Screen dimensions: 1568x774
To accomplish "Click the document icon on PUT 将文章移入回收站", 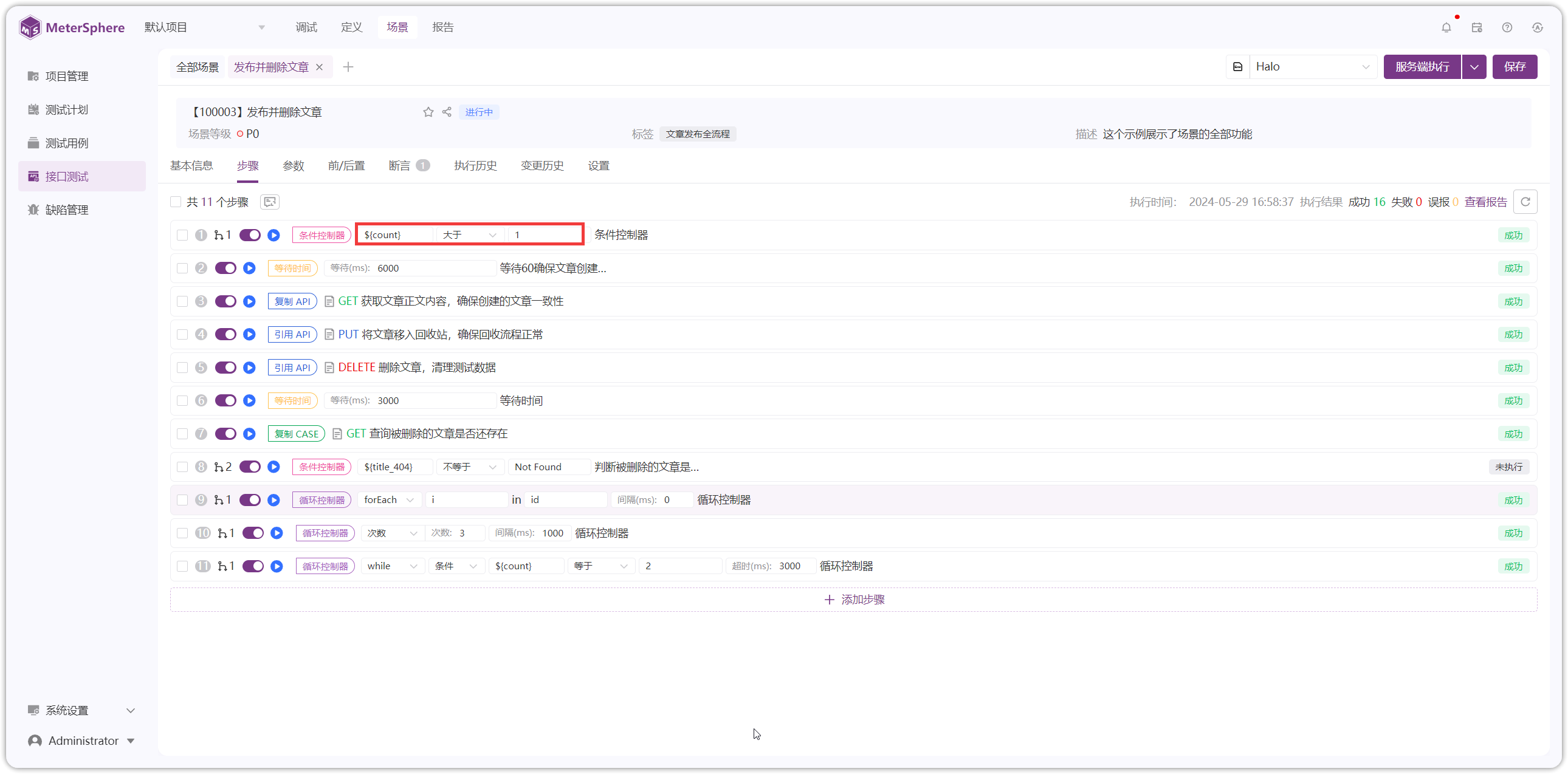I will pos(329,335).
